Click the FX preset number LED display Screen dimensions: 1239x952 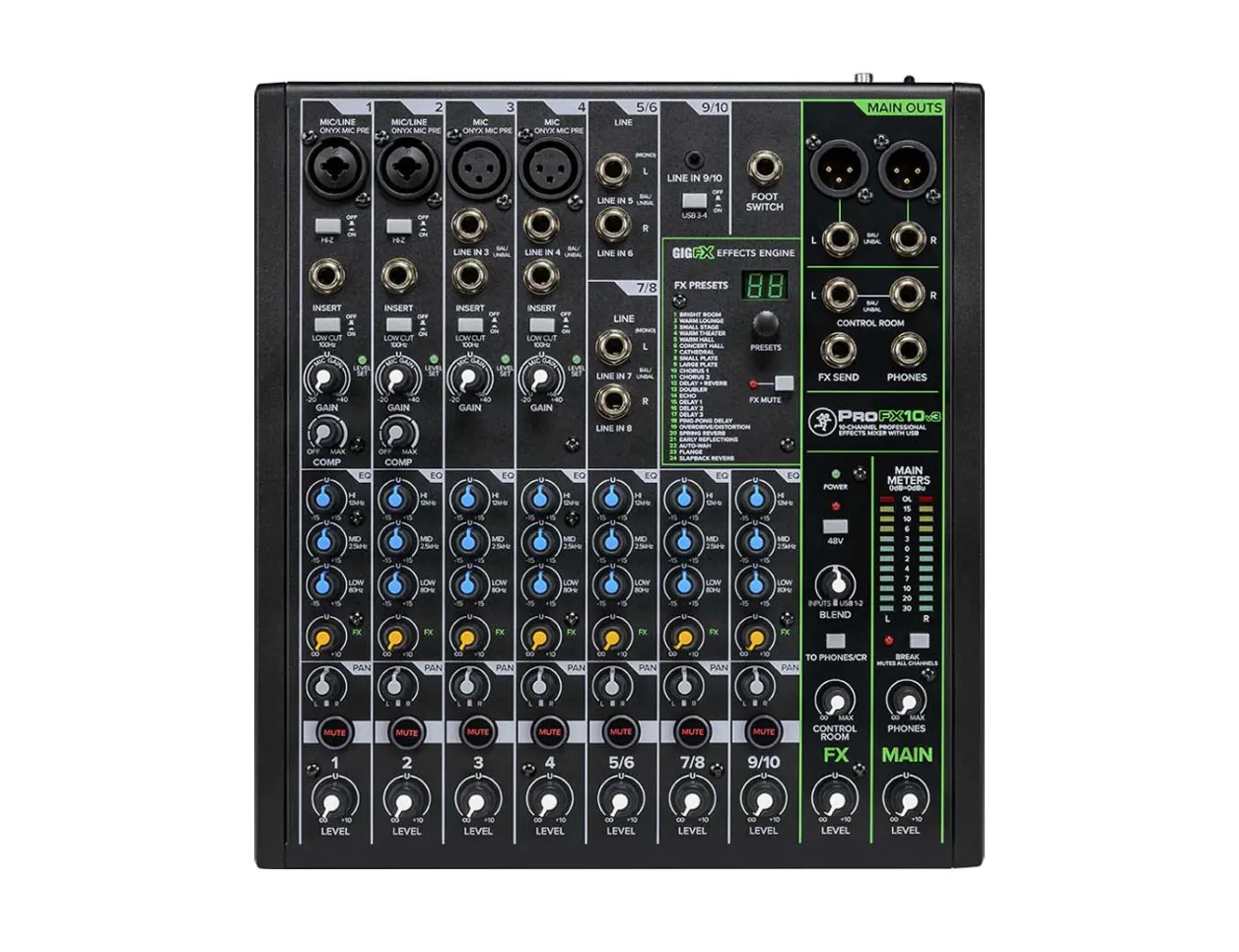pyautogui.click(x=763, y=287)
